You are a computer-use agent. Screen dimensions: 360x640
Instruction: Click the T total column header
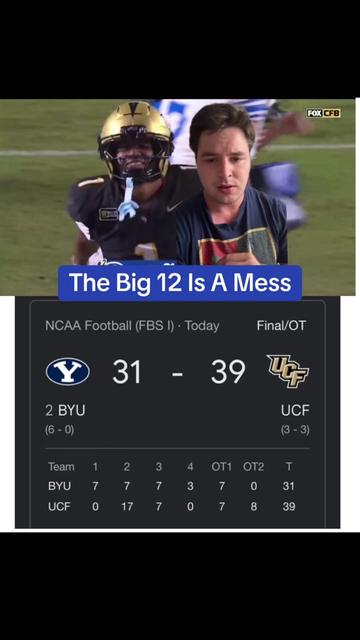289,467
